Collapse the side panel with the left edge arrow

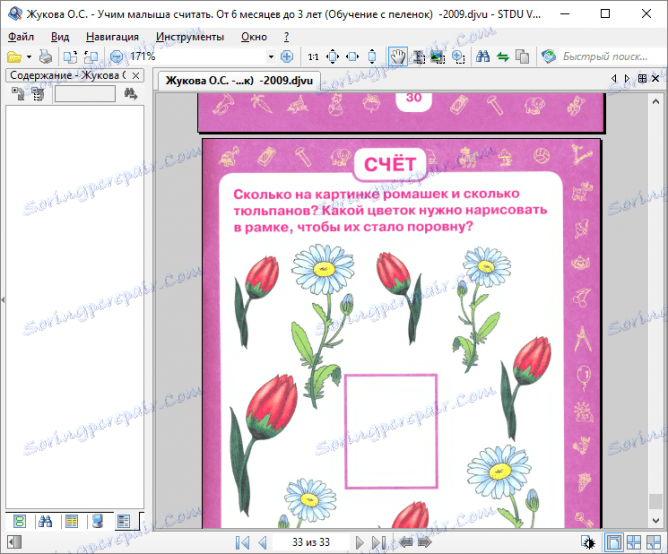click(3, 300)
